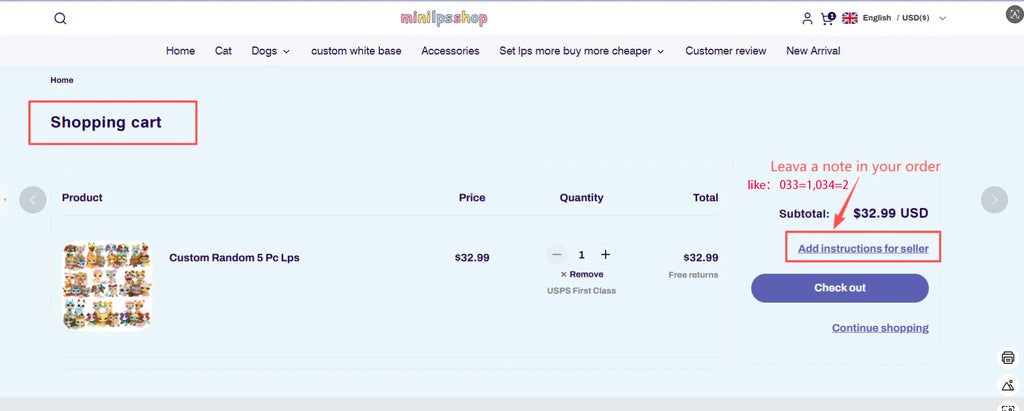Click the image mountain icon on right

click(x=1007, y=385)
